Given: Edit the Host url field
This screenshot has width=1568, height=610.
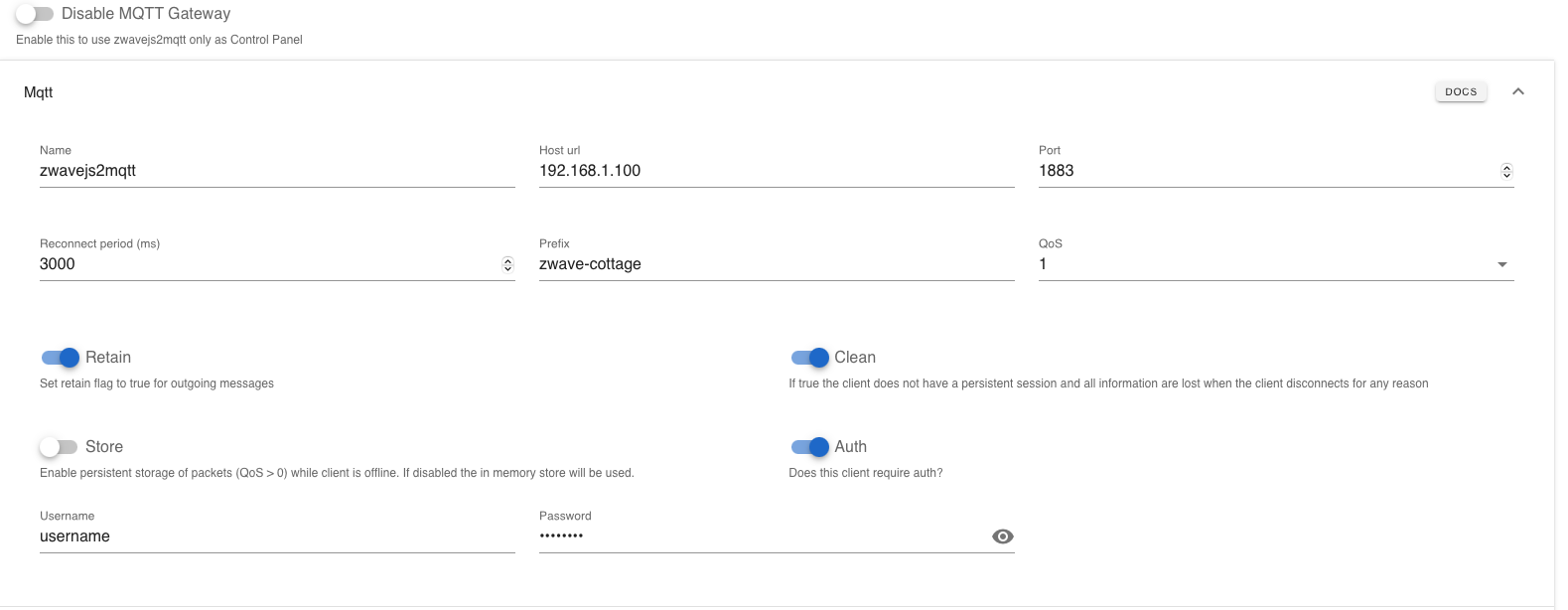Looking at the screenshot, I should click(777, 171).
